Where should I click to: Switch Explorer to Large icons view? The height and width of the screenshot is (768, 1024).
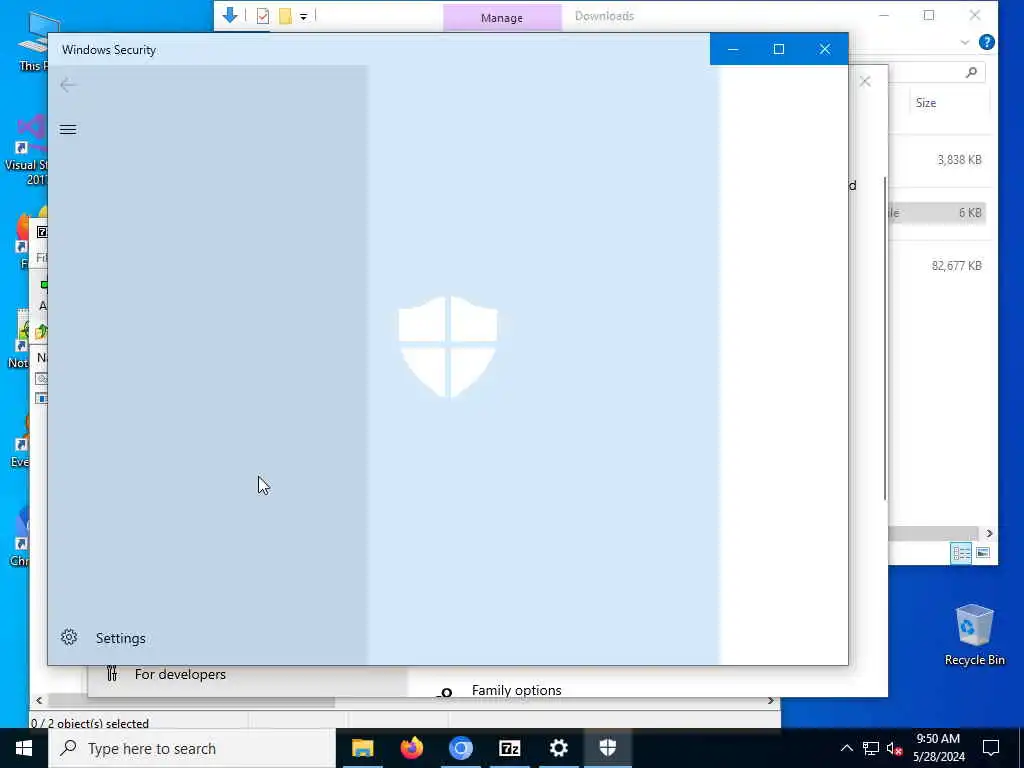[983, 553]
